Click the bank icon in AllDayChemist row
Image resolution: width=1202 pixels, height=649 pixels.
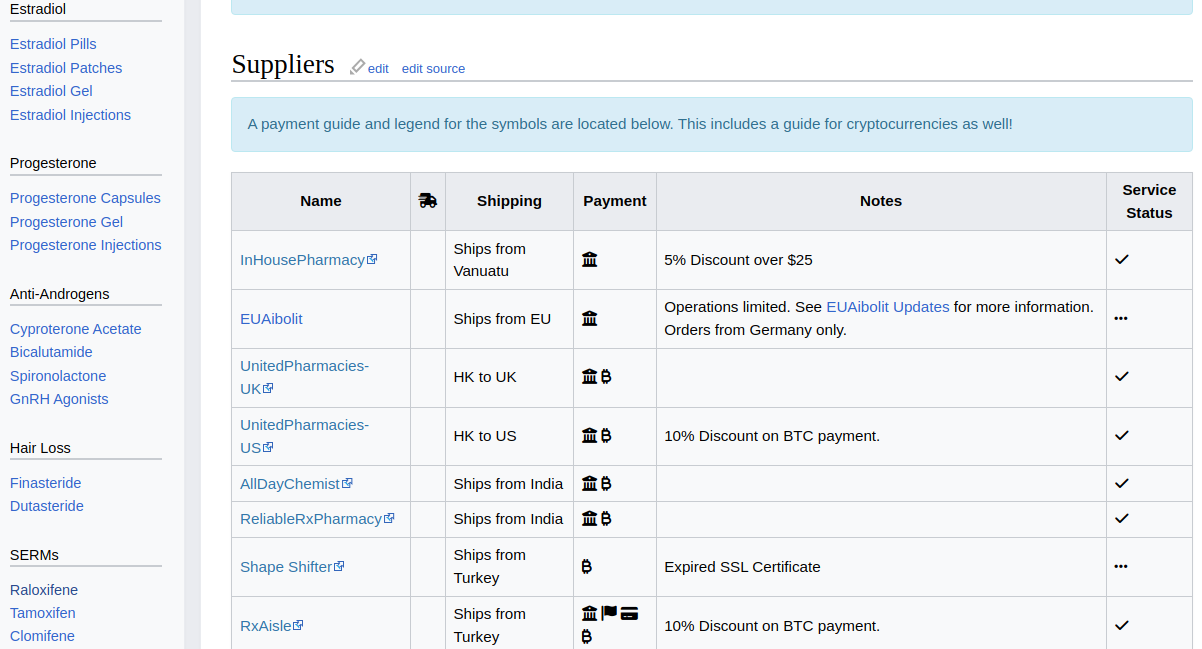click(590, 484)
